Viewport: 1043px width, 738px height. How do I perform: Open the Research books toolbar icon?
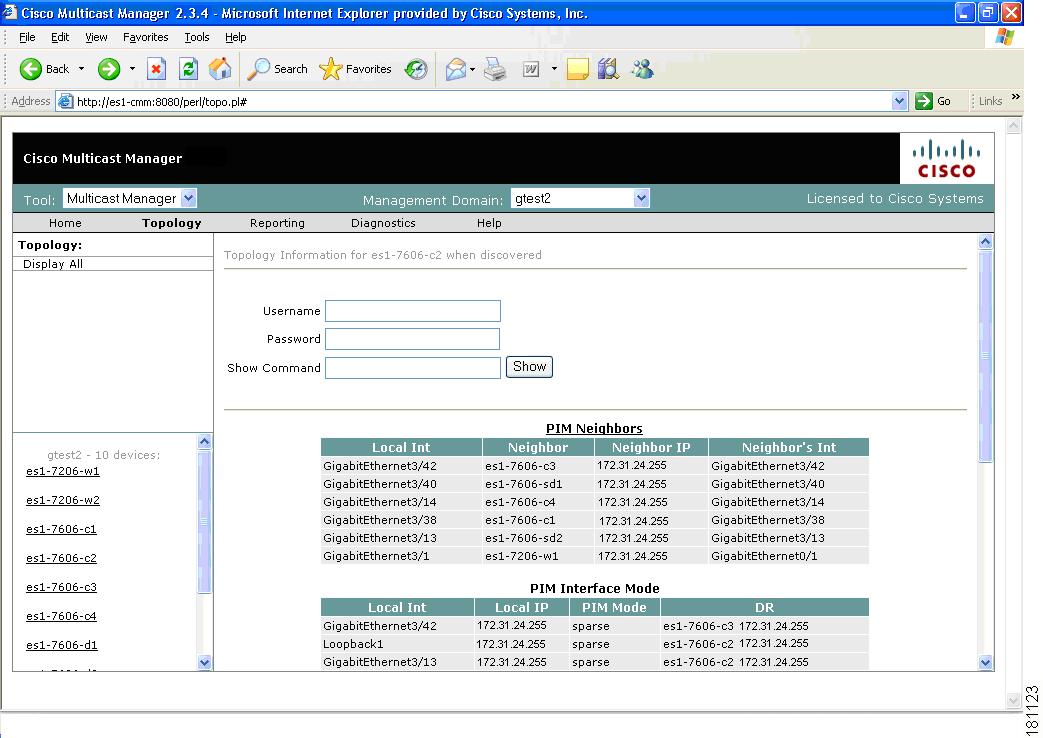(x=608, y=69)
